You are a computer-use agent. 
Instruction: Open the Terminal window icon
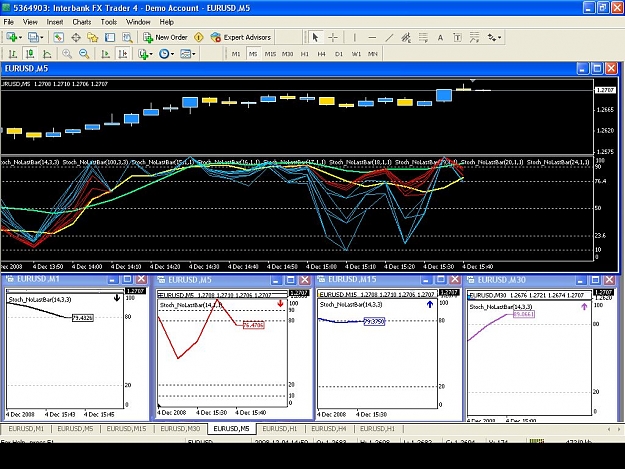[110, 37]
